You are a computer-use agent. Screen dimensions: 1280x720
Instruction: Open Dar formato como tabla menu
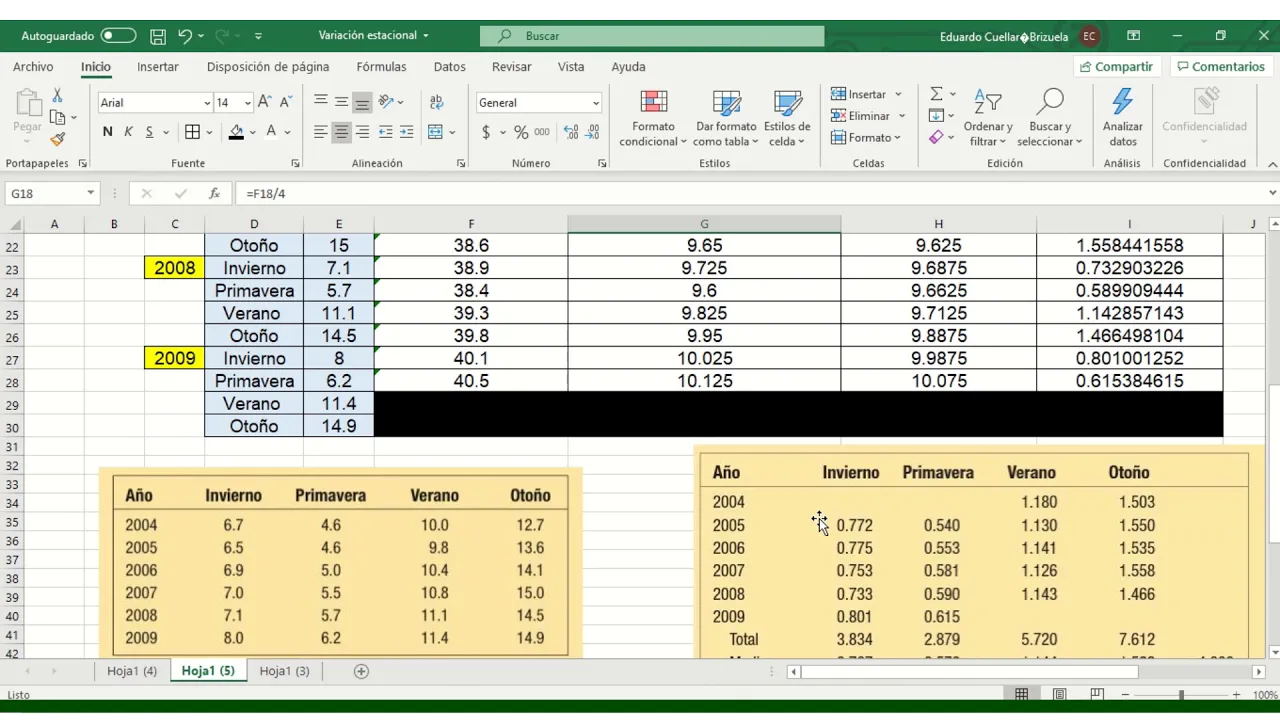(x=726, y=118)
